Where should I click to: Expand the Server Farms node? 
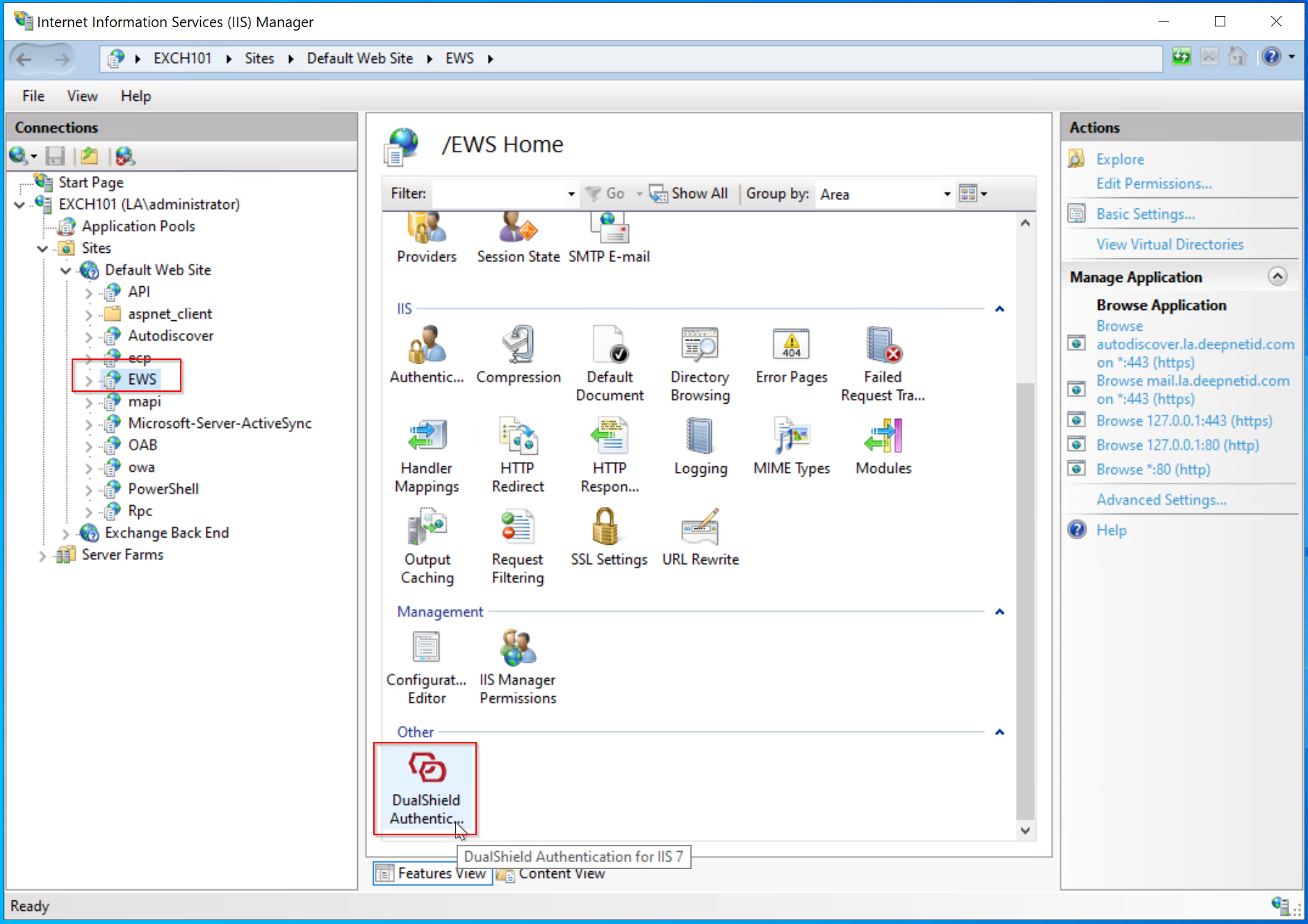coord(42,555)
